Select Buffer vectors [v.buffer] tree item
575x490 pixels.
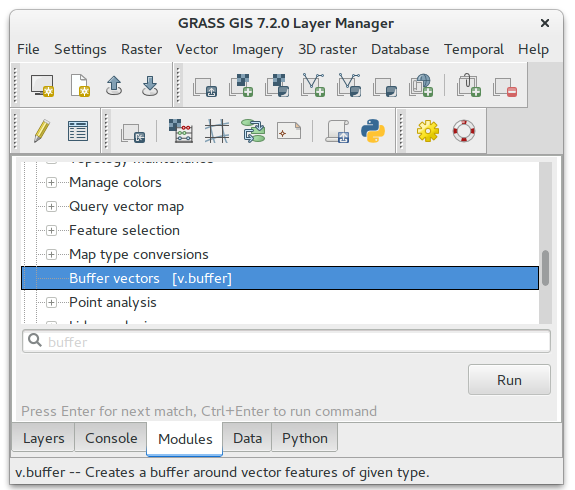(x=280, y=278)
